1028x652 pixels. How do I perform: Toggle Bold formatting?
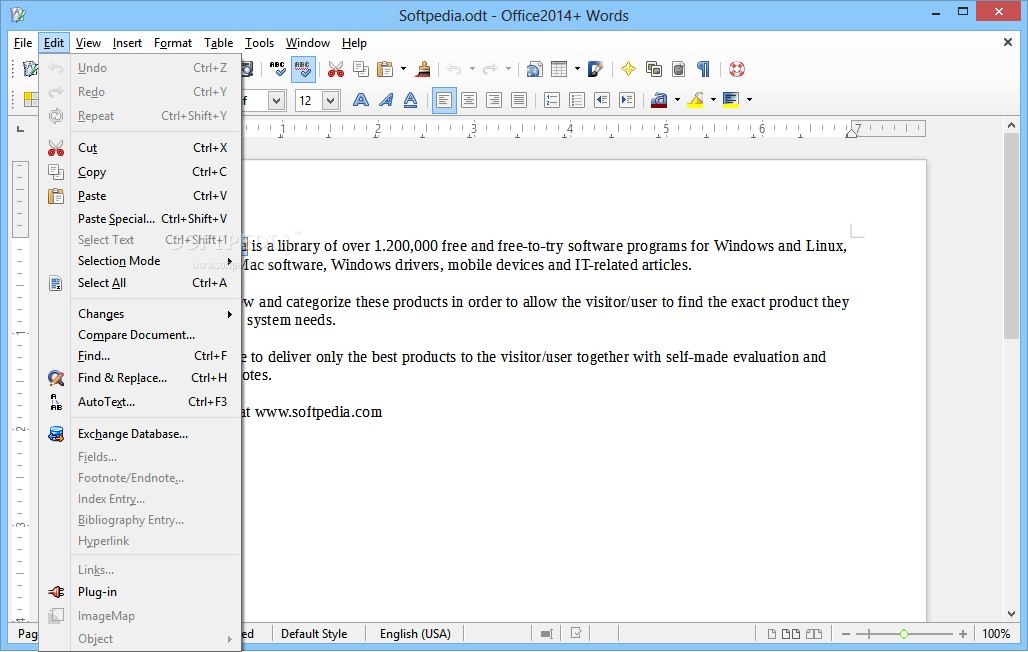(x=361, y=100)
